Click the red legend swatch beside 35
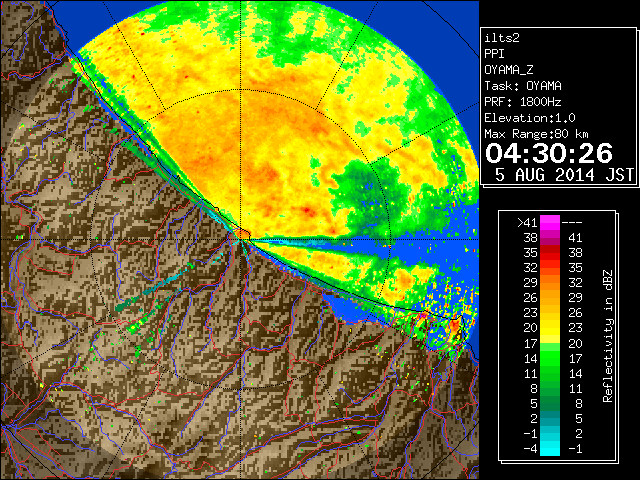 point(550,253)
